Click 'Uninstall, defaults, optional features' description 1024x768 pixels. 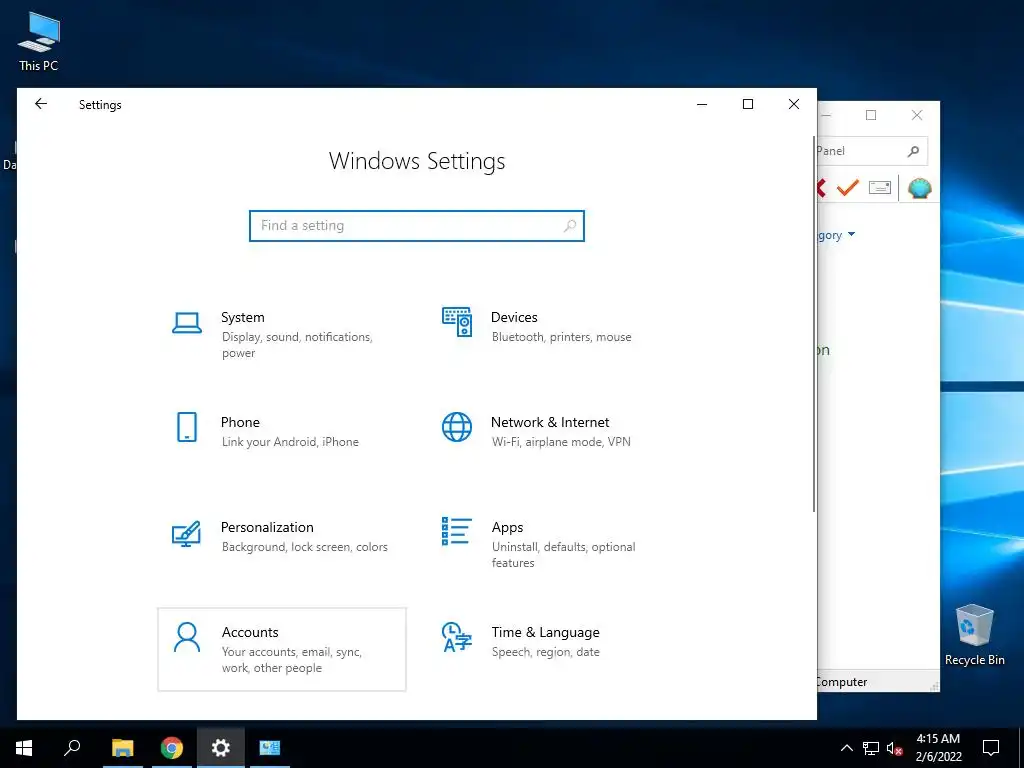click(564, 554)
